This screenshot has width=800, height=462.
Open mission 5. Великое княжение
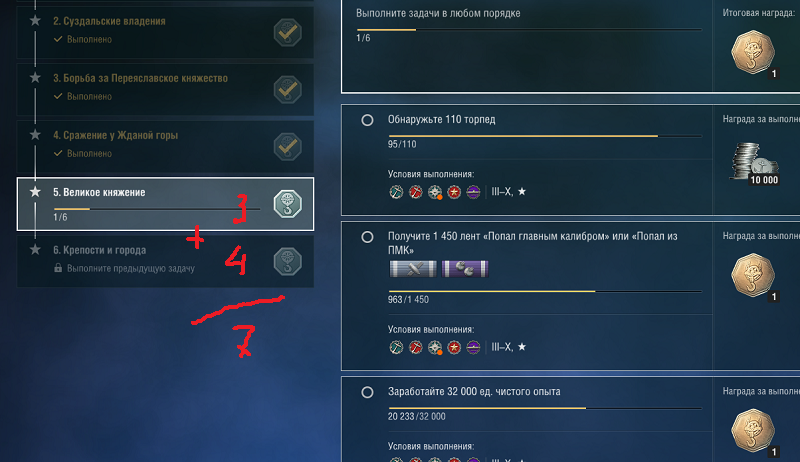[165, 204]
